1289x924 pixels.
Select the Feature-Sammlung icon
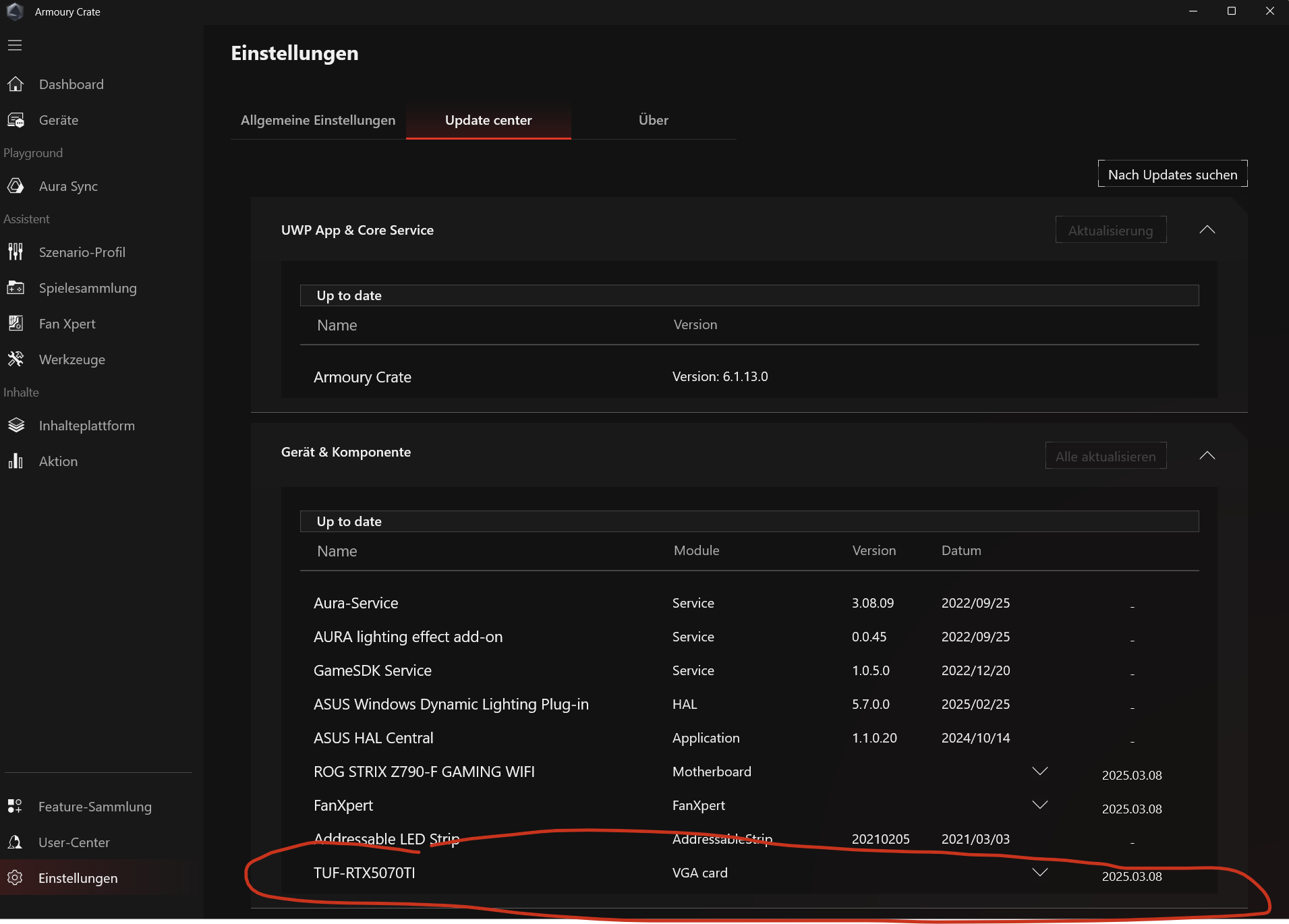(x=15, y=806)
